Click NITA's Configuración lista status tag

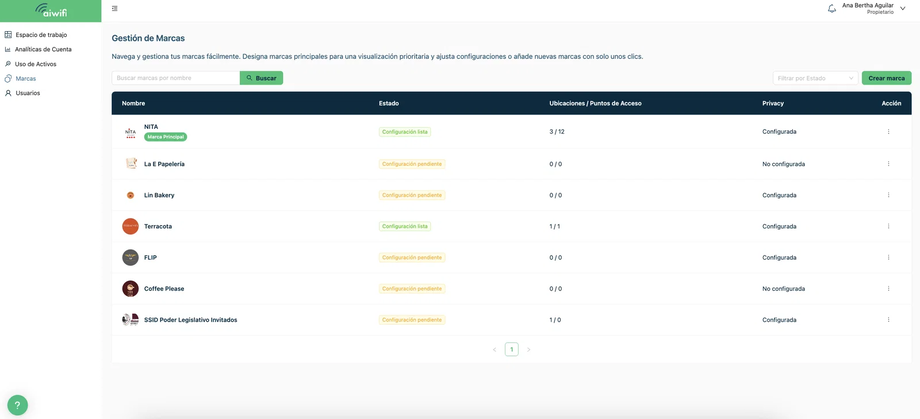click(405, 132)
